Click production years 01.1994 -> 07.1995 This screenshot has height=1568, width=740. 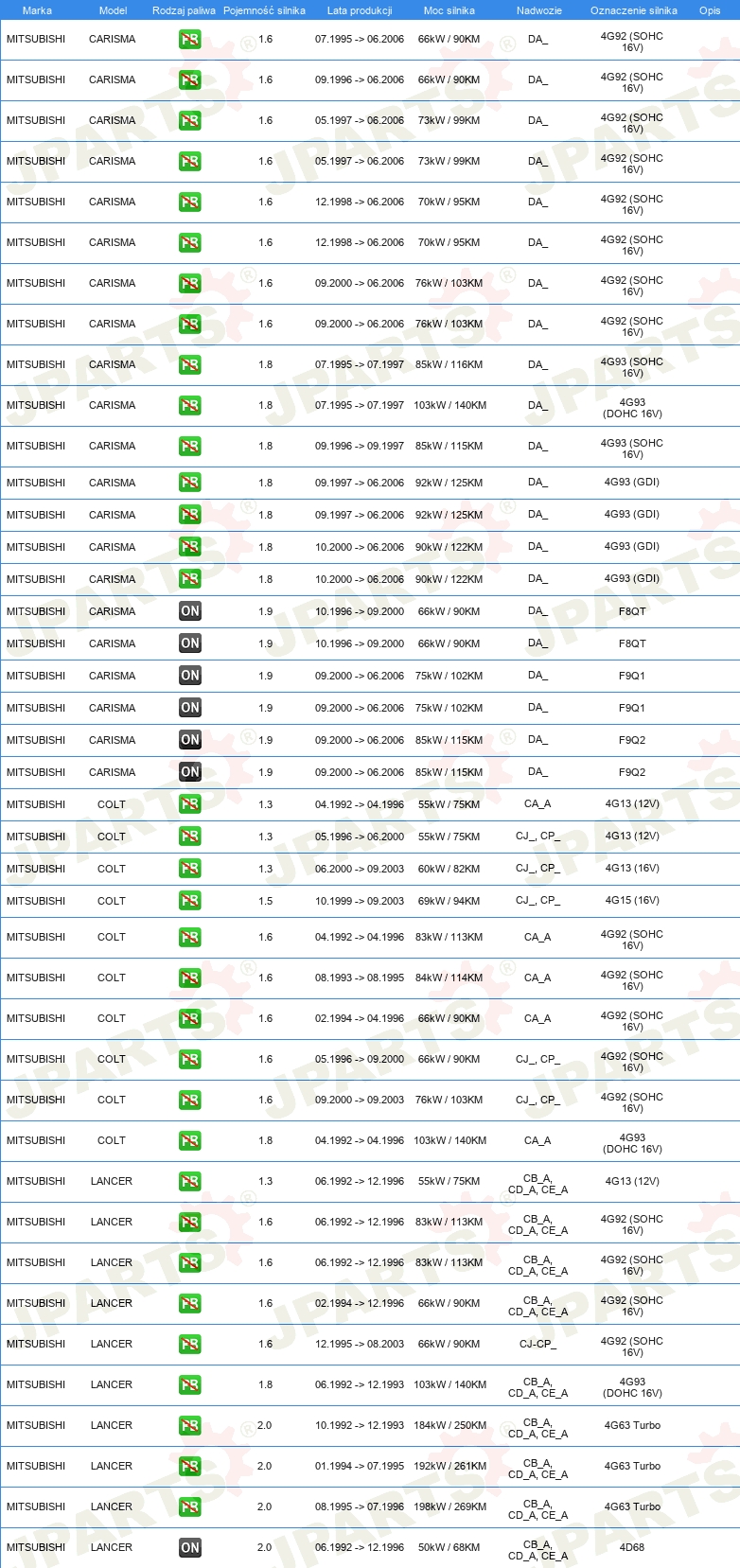click(360, 1466)
